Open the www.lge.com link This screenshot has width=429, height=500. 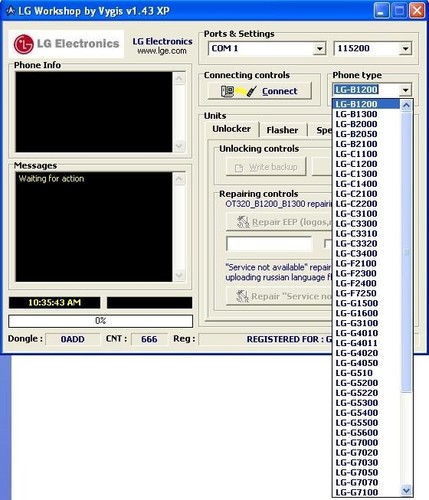pyautogui.click(x=162, y=51)
